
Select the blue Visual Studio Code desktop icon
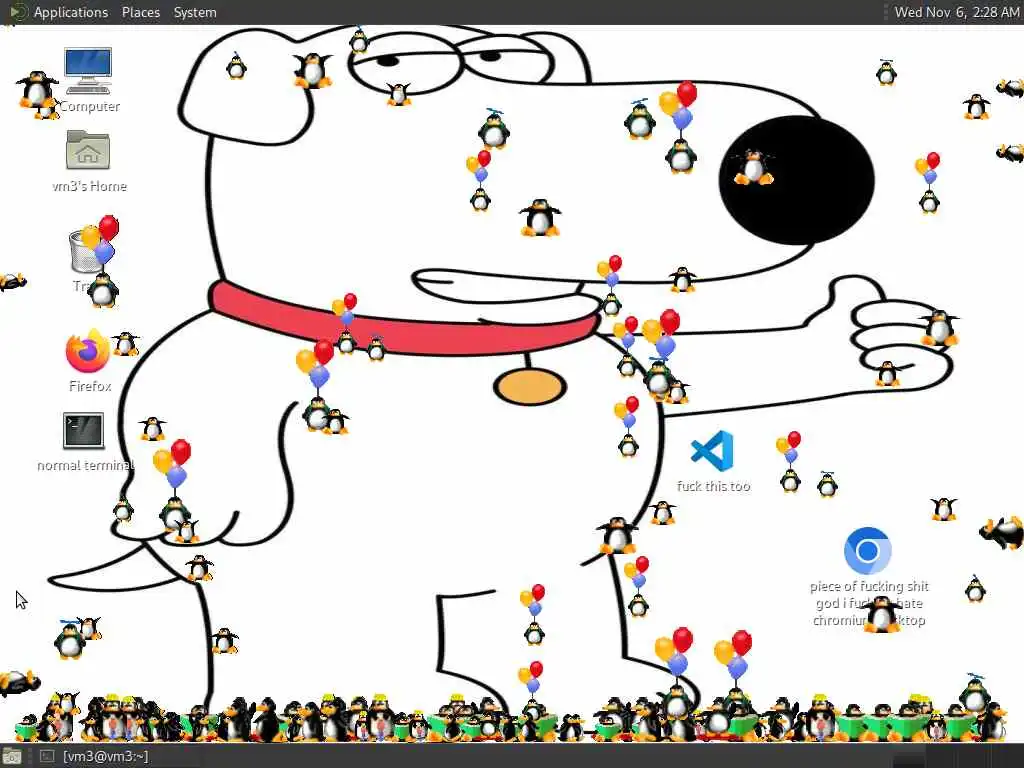click(x=712, y=451)
